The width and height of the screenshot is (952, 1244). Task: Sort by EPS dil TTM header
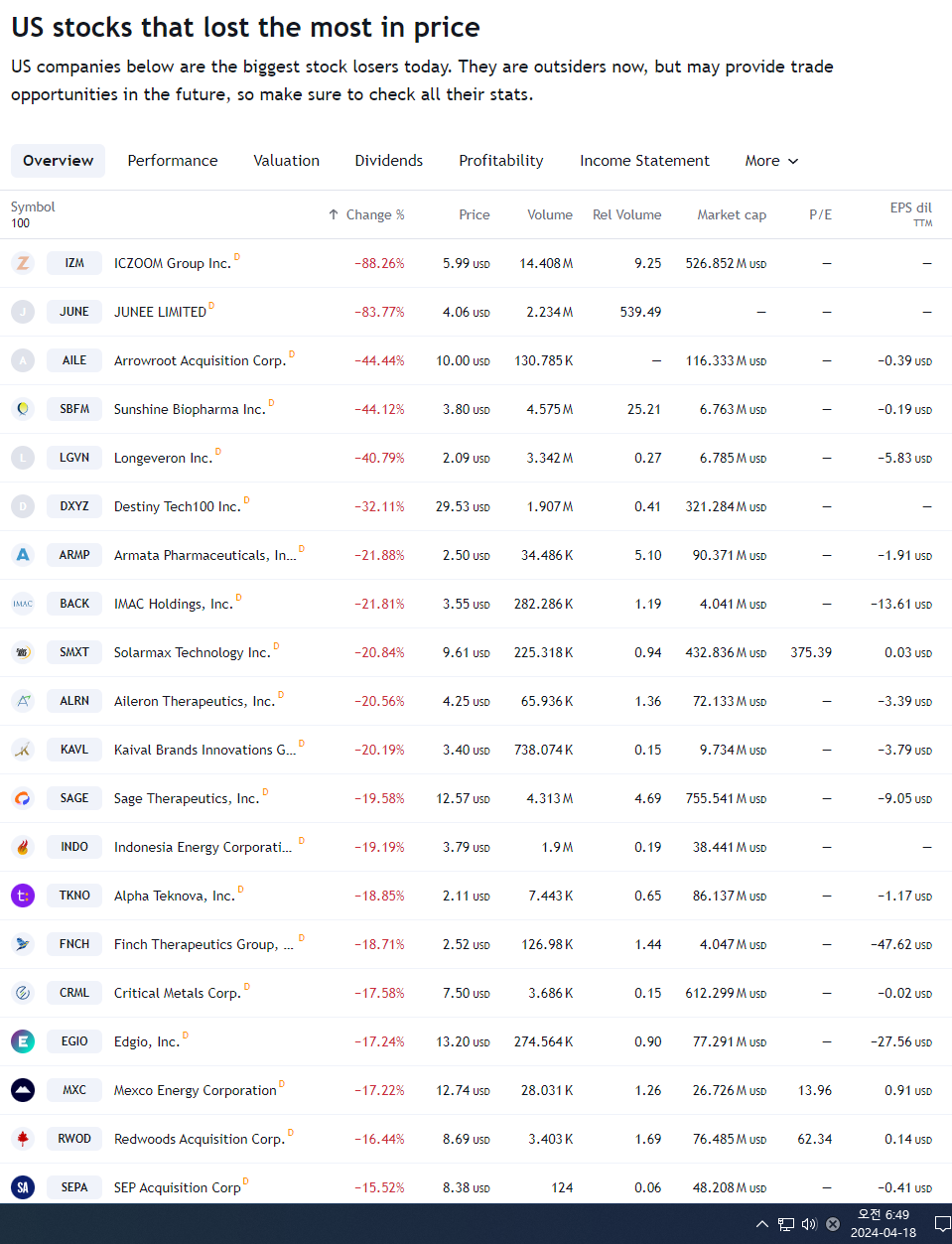click(910, 214)
